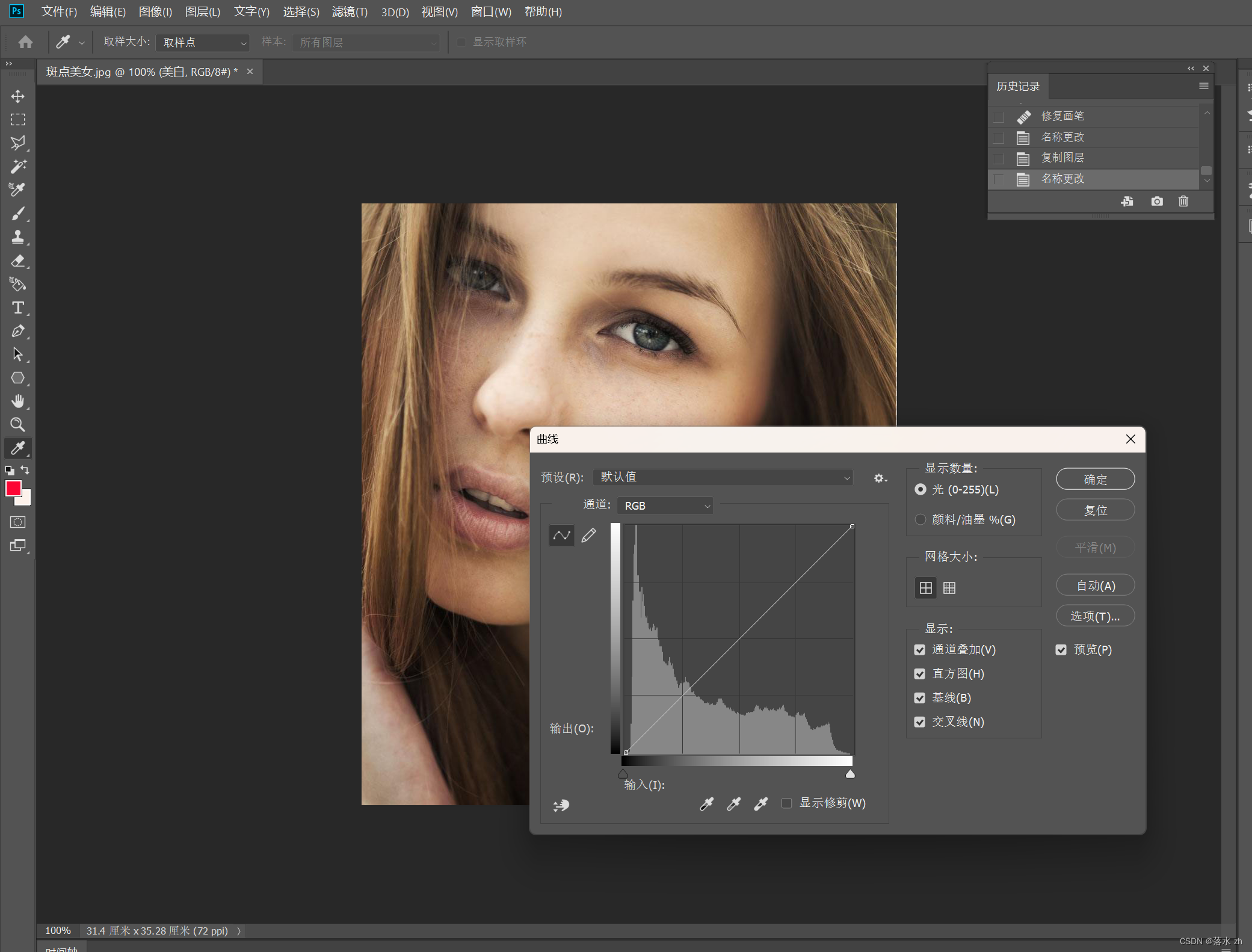Uncheck the 直方图(H) histogram checkbox

(x=919, y=673)
